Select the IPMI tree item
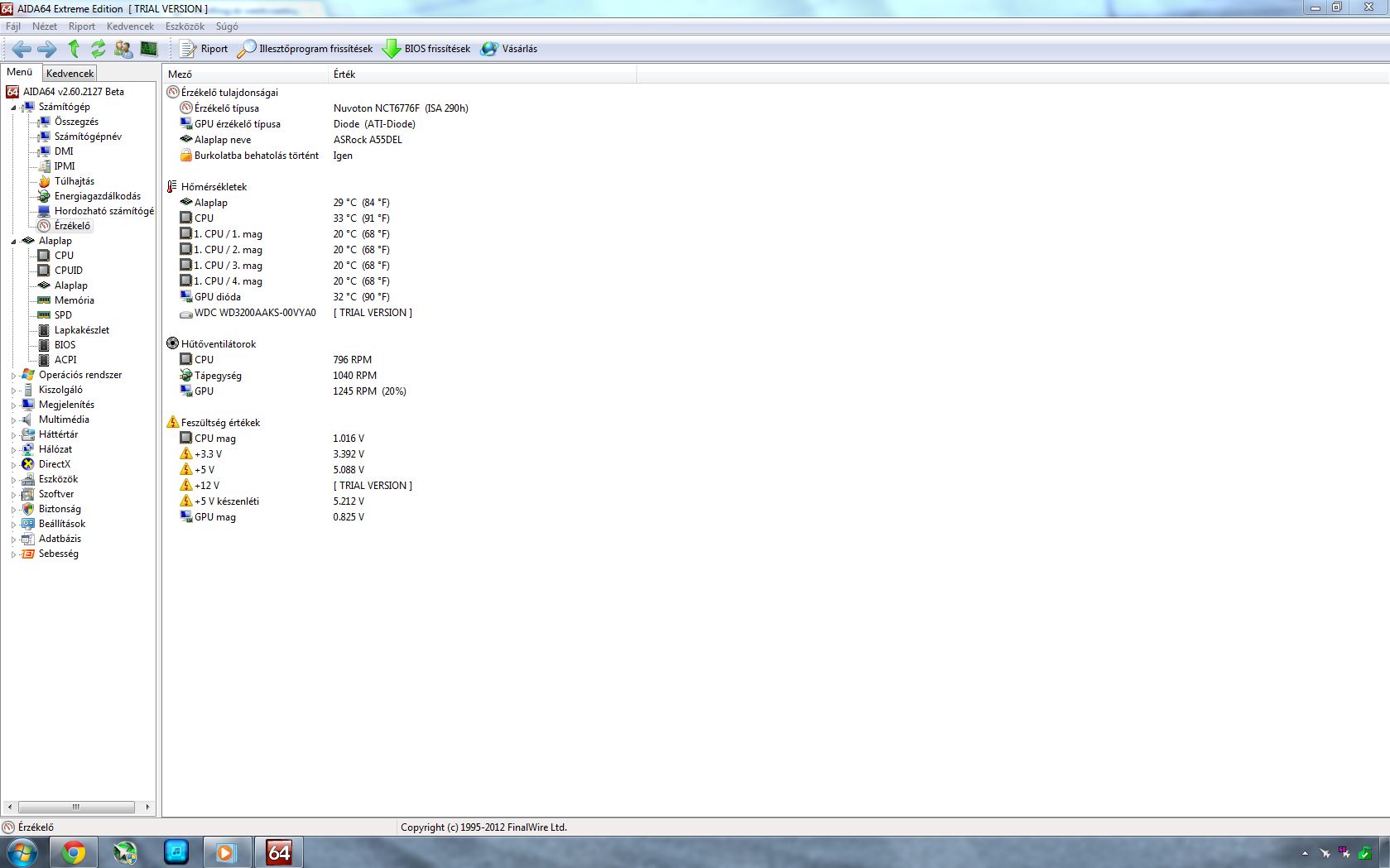 (x=65, y=166)
